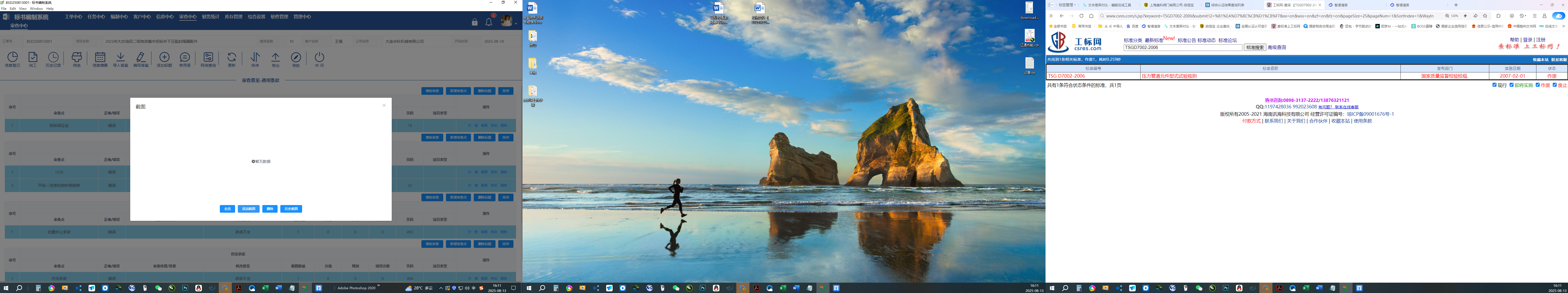The height and width of the screenshot is (293, 1568).
Task: Click the 更新 refresh icon
Action: point(231,59)
